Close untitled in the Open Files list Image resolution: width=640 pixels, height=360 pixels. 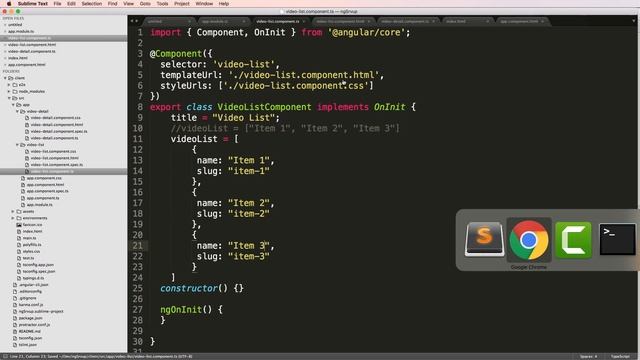(5, 24)
